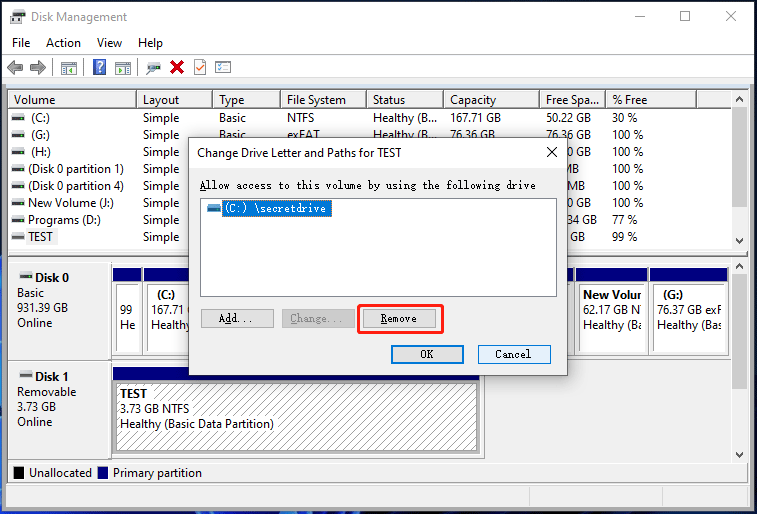Click the Cancel button
Screen dimensions: 757x514
click(x=514, y=354)
